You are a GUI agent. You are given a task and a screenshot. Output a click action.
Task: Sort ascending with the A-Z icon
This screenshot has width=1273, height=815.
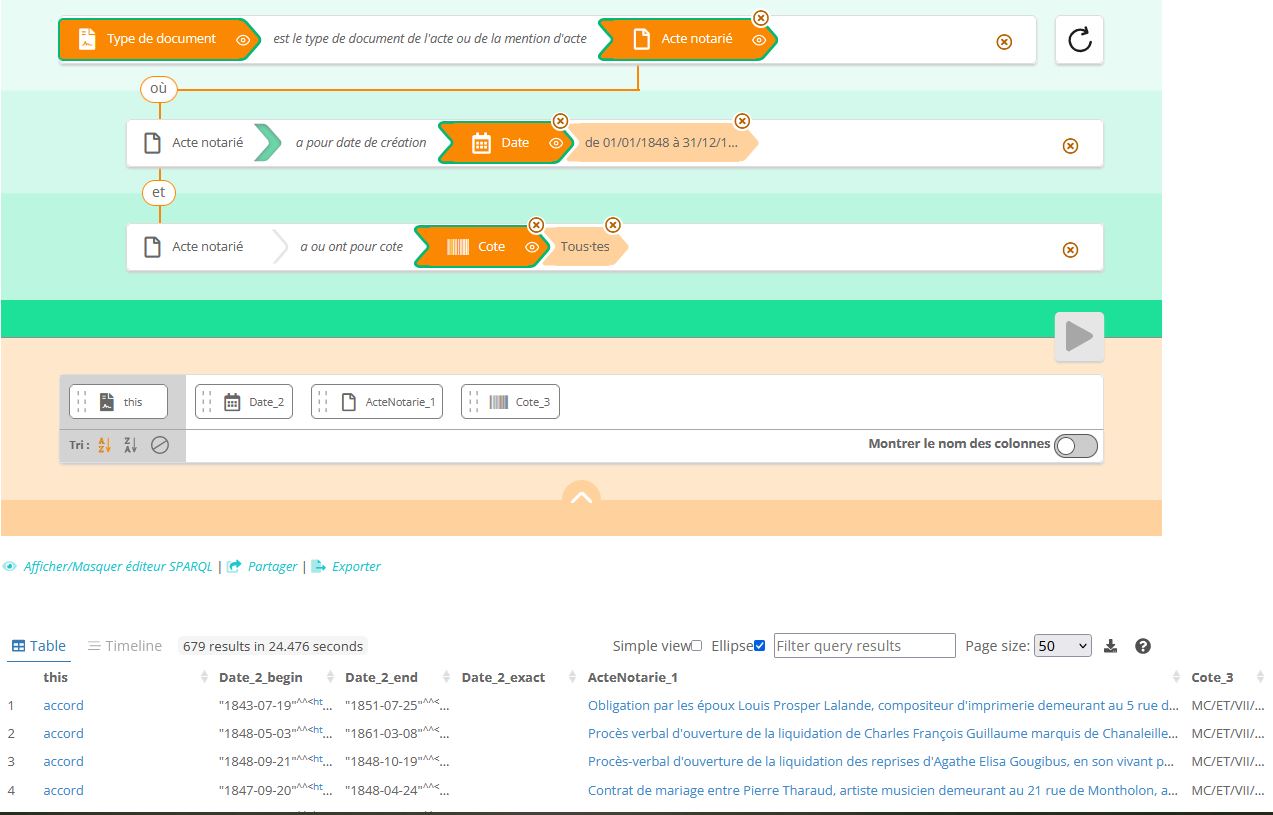[x=104, y=446]
